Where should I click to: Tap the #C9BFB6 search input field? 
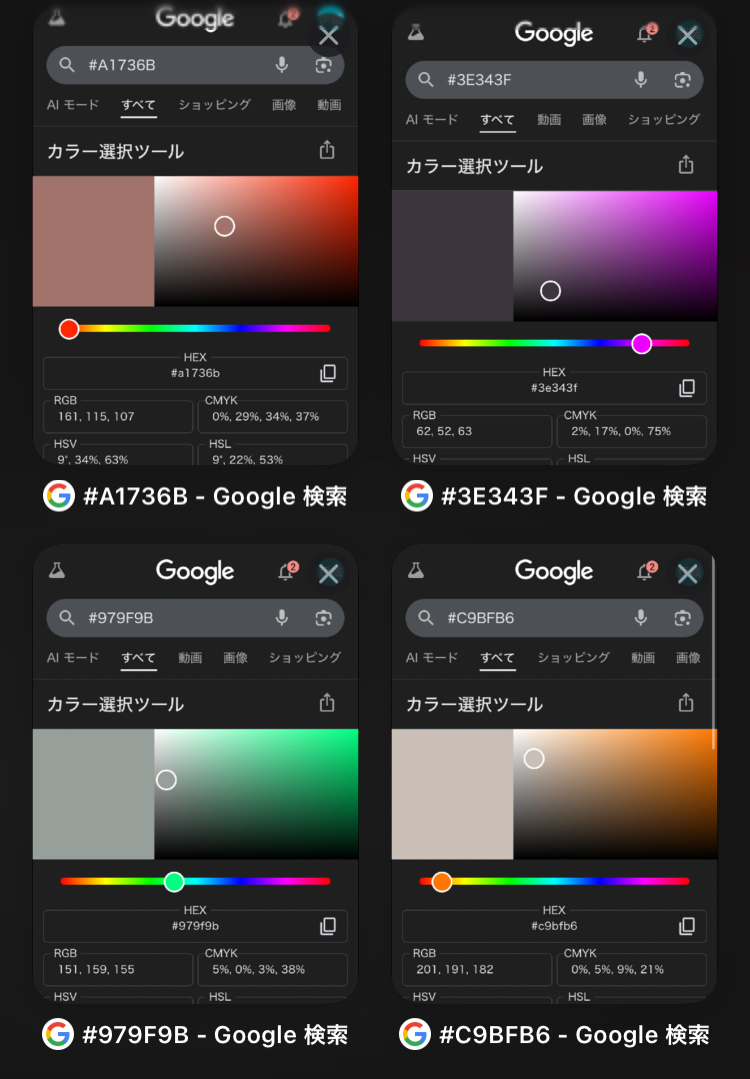point(530,618)
